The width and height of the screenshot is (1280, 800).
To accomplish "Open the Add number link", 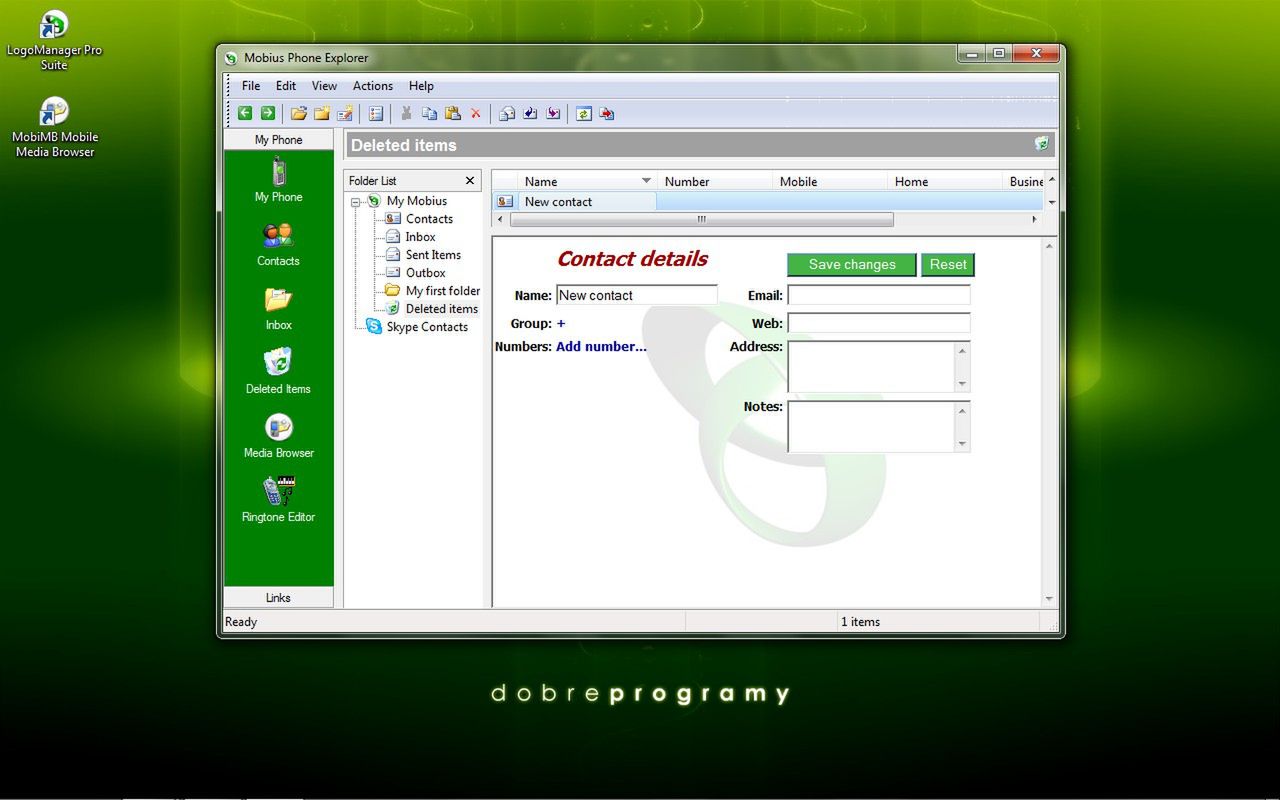I will click(x=600, y=346).
